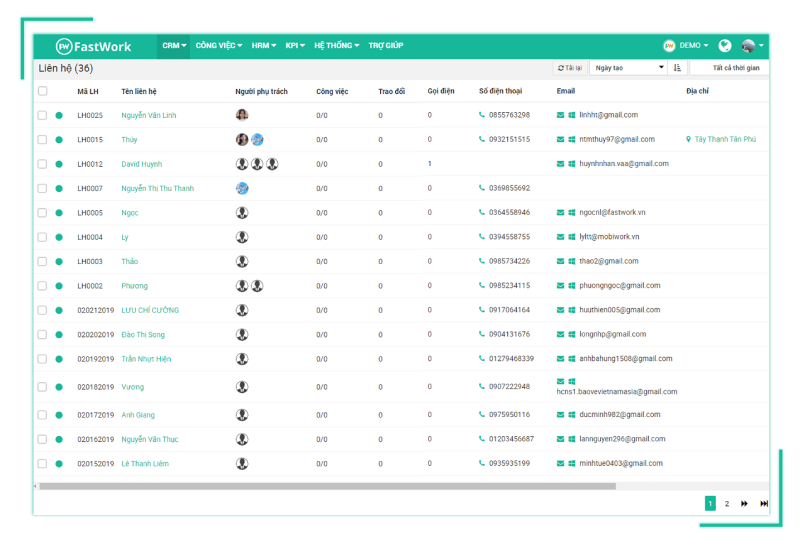Viewport: 800px width, 549px height.
Task: Tick the select-all checkbox in table header
Action: pyautogui.click(x=43, y=91)
